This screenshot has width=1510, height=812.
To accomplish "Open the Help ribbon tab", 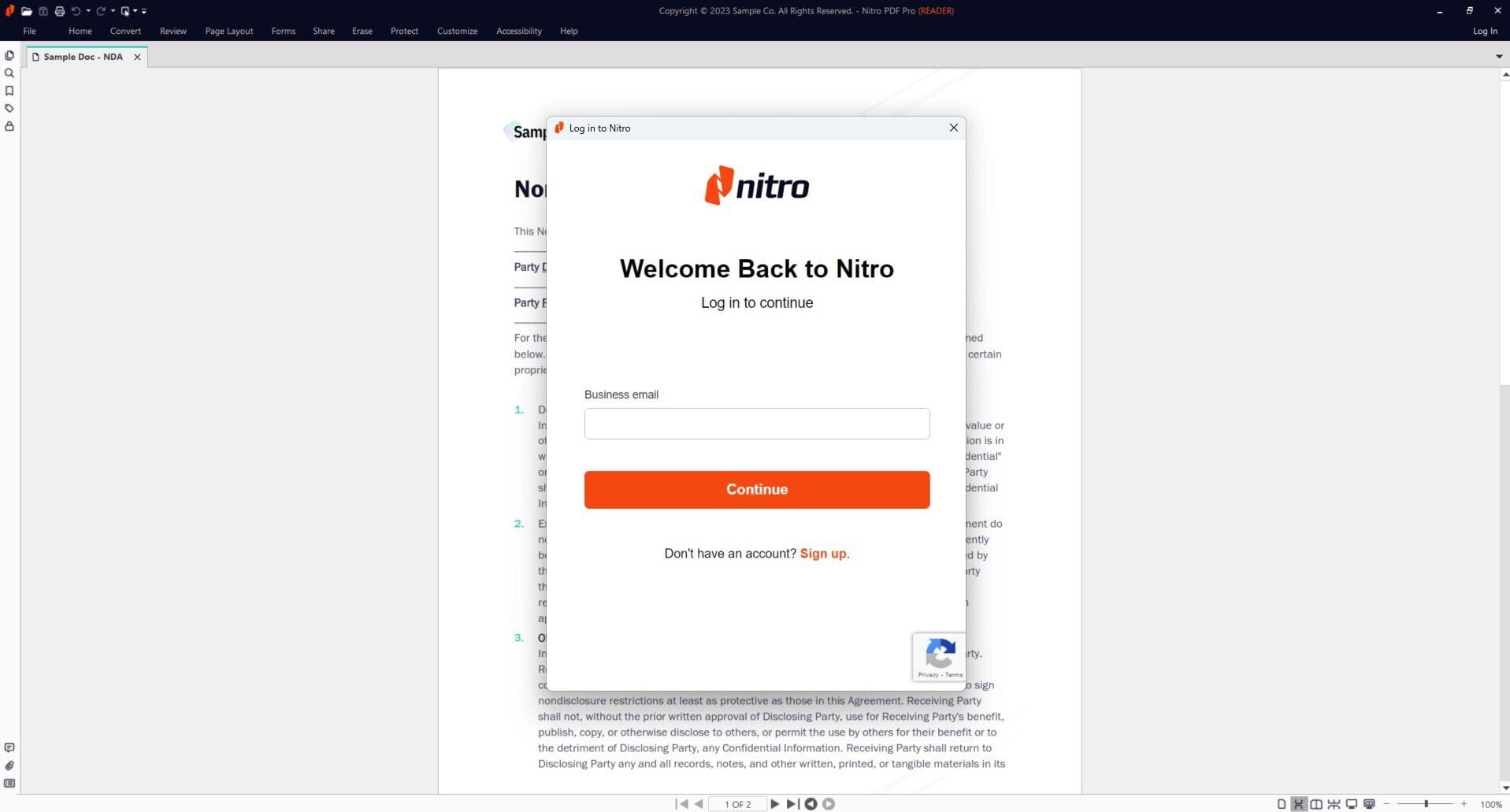I will click(569, 31).
